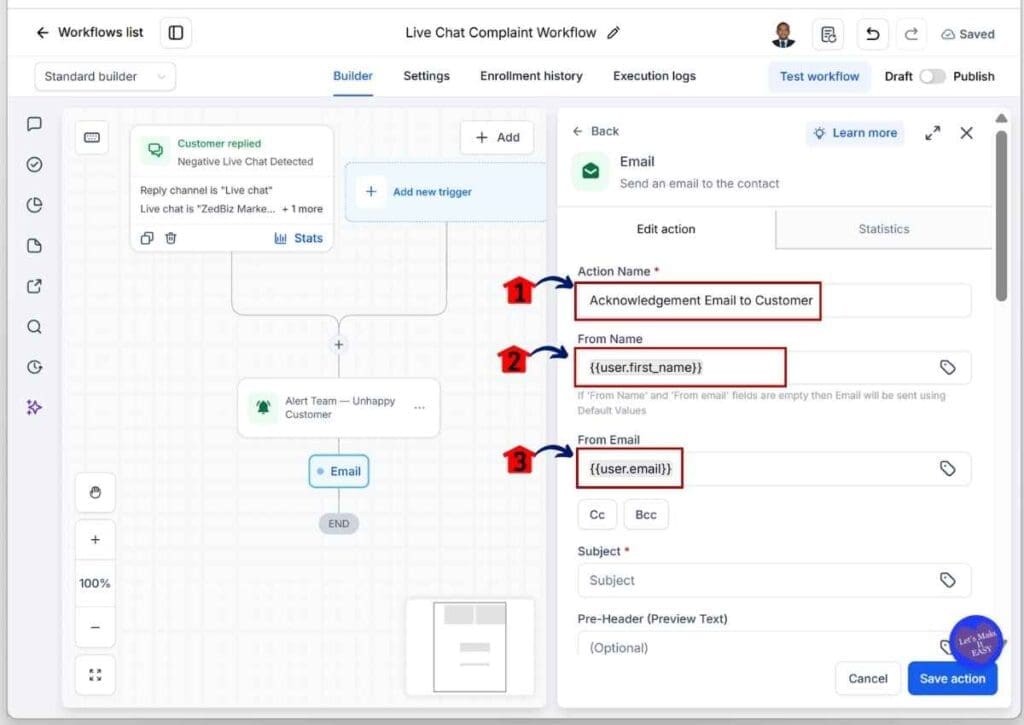Fit workflow to screen
Screen dimensions: 1024x725
(x=95, y=675)
